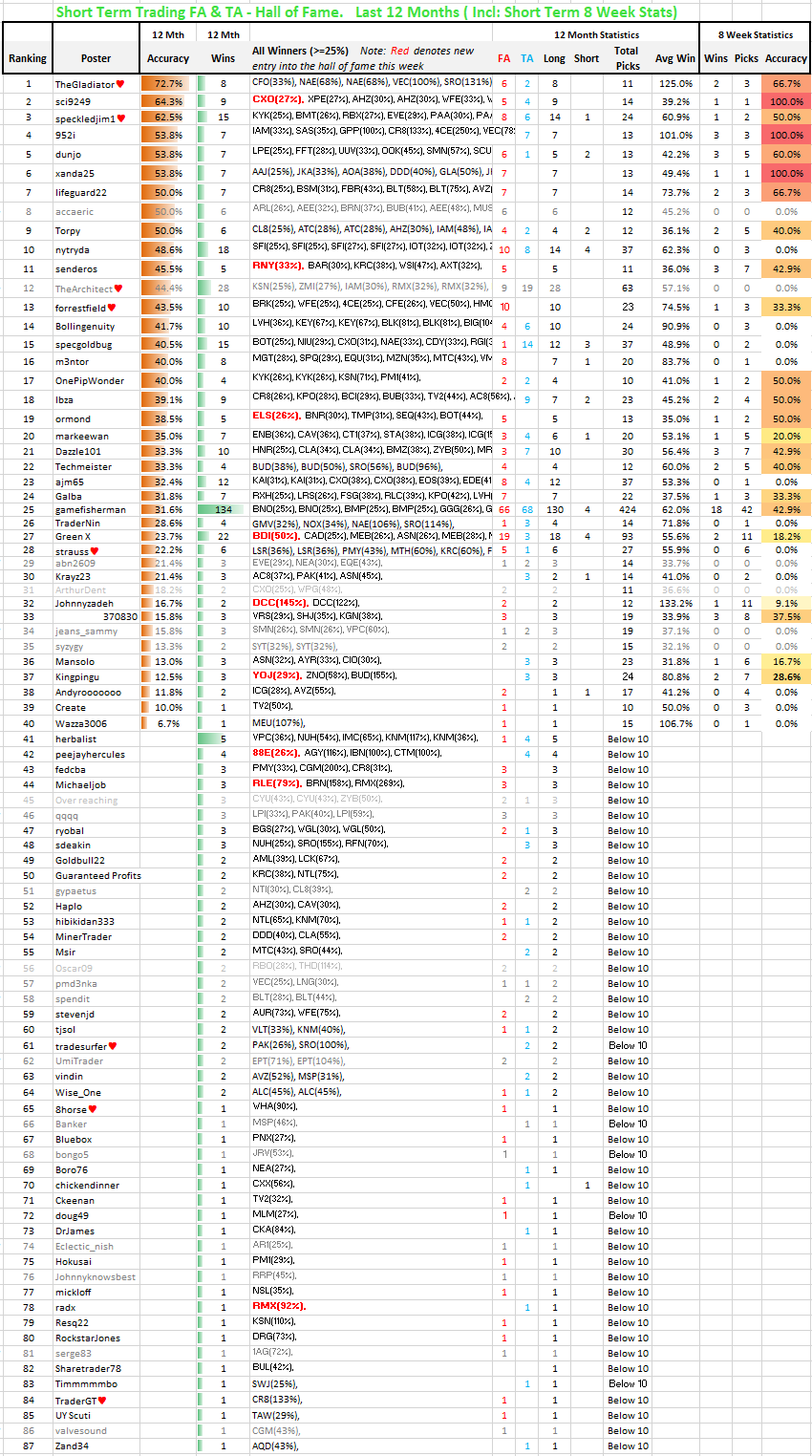Select the heart icon next to TraderGT
This screenshot has width=812, height=1456.
coord(102,1401)
